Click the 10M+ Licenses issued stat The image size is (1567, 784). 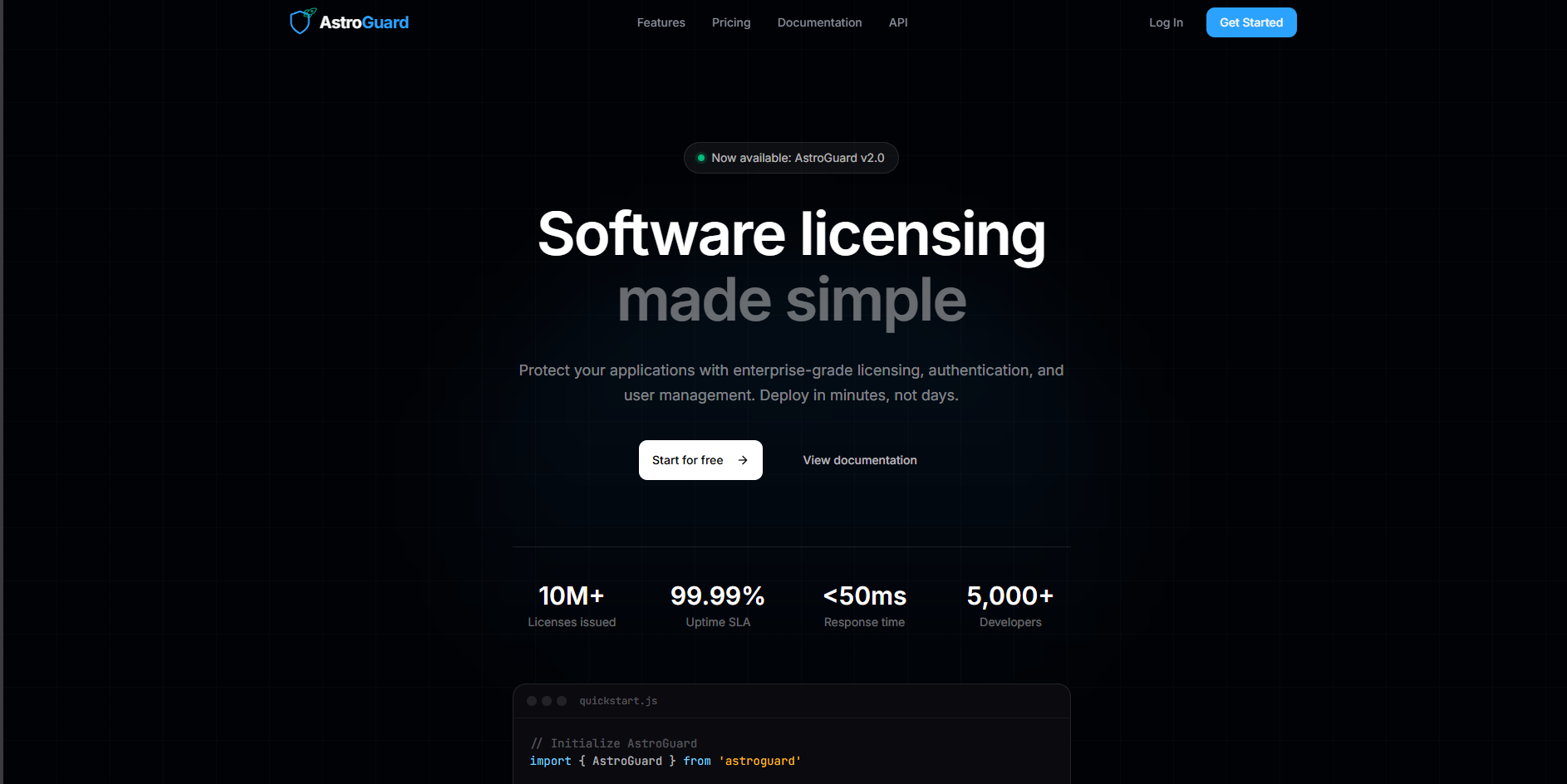coord(572,606)
